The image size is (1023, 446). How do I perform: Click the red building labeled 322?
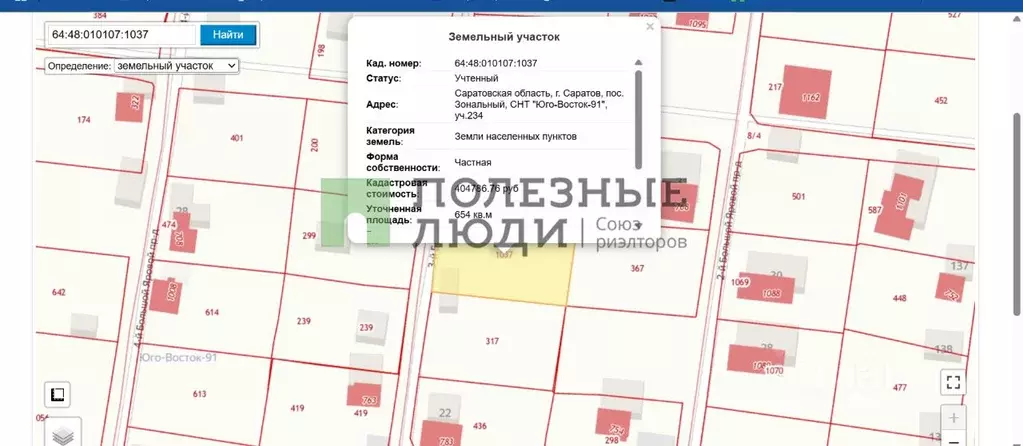pos(129,107)
